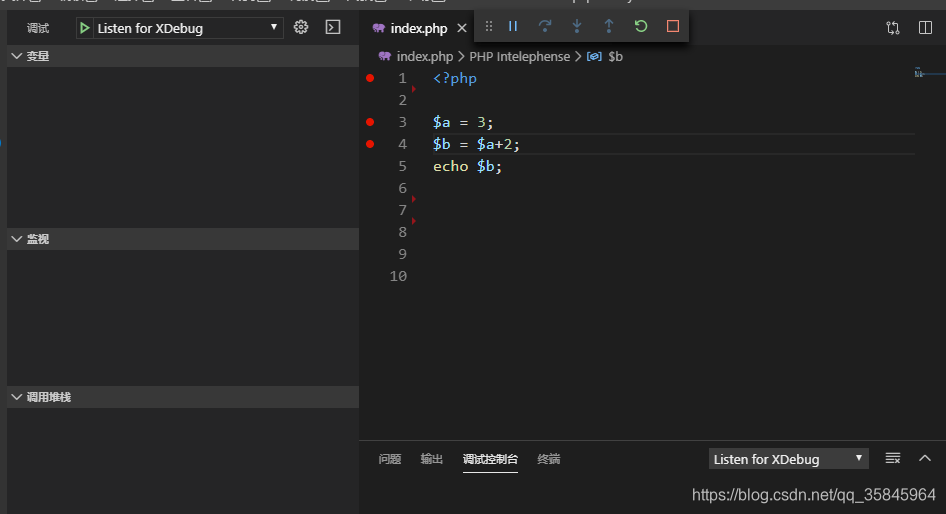Viewport: 946px width, 514px height.
Task: Toggle breakpoint on line 1
Action: point(370,78)
